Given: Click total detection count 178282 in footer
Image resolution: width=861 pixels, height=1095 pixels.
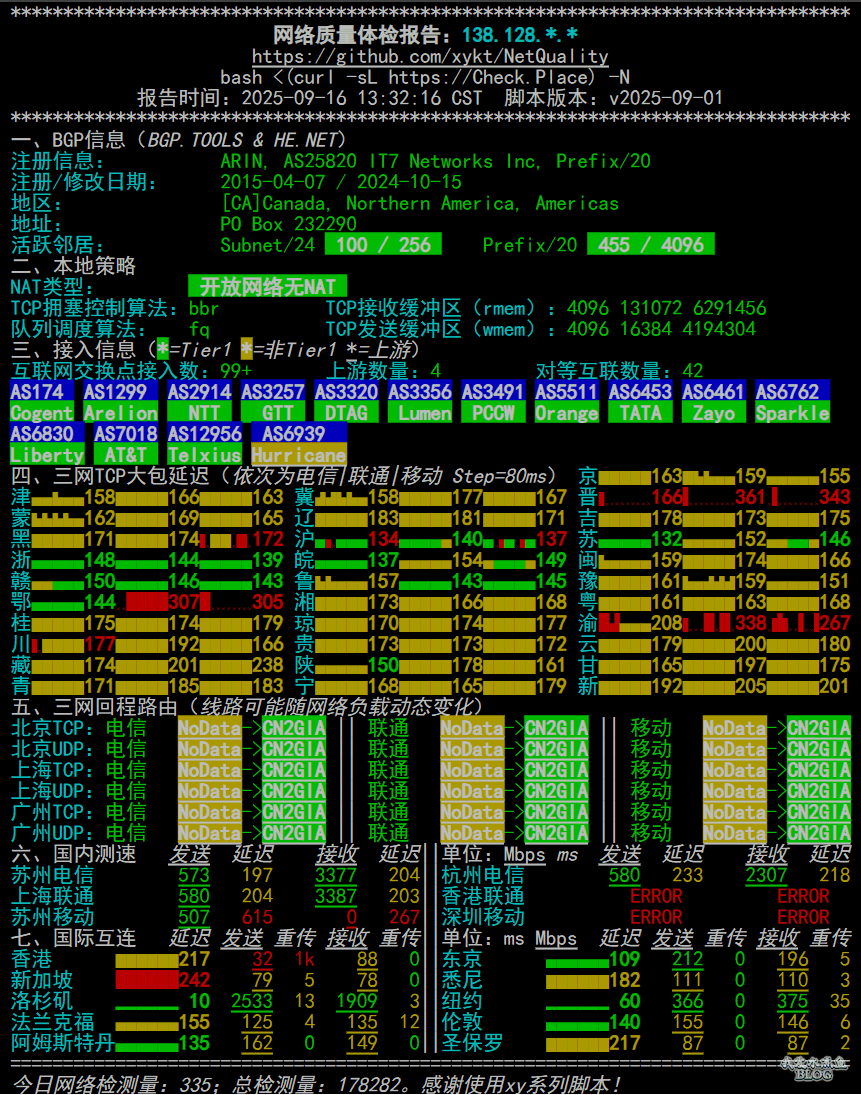Looking at the screenshot, I should coord(371,1085).
